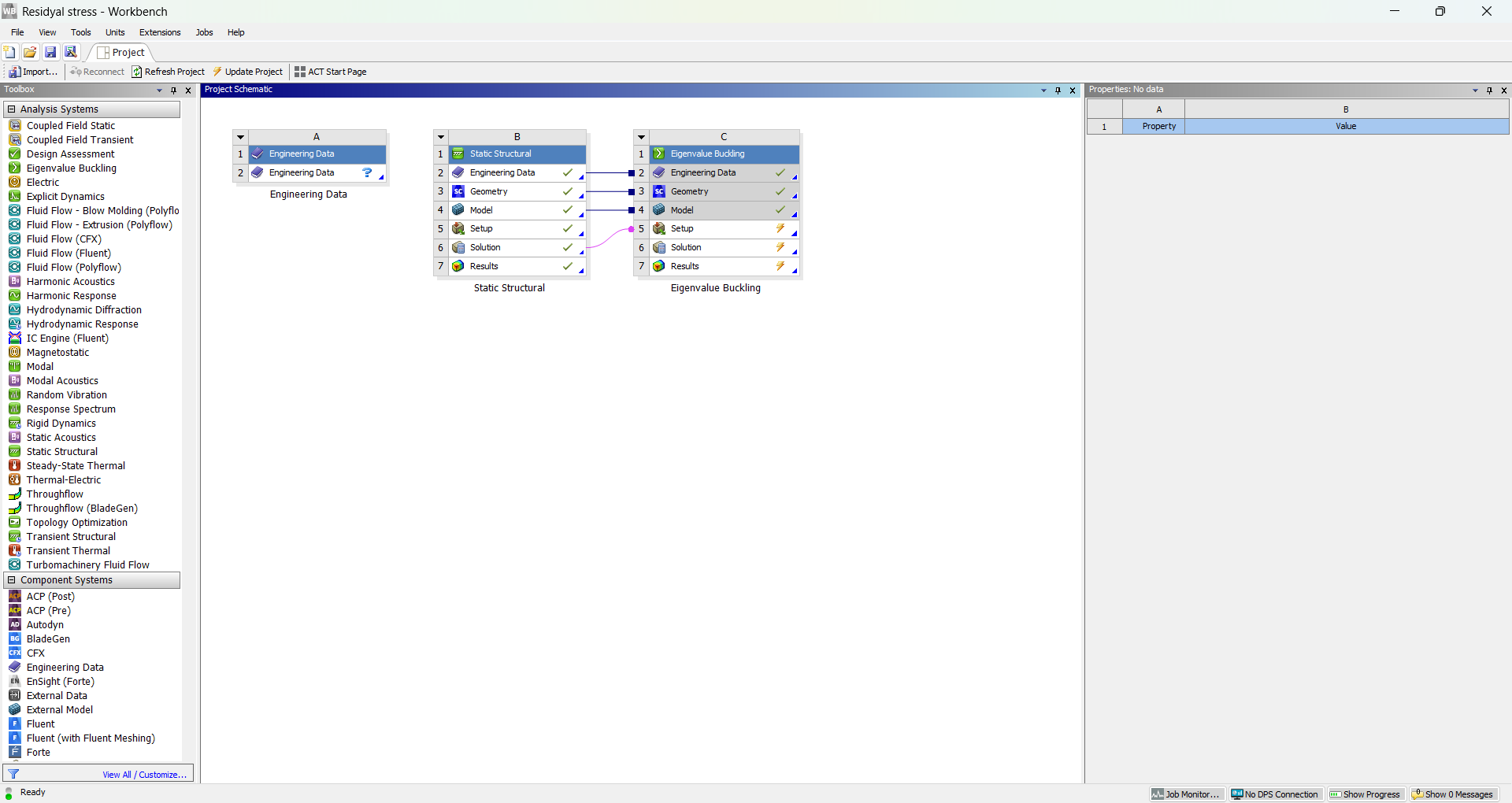Collapse the Component Systems section
The image size is (1512, 803).
pos(11,580)
